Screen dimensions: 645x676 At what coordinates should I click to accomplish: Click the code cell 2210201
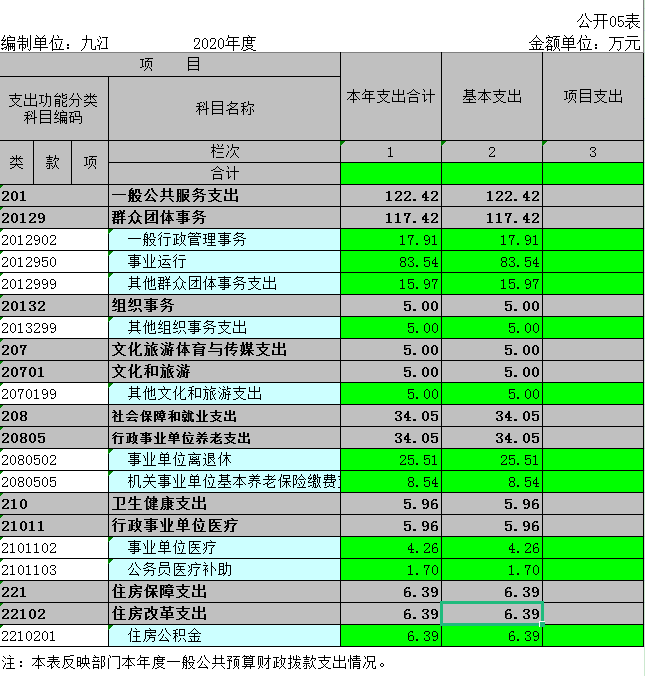coord(54,636)
